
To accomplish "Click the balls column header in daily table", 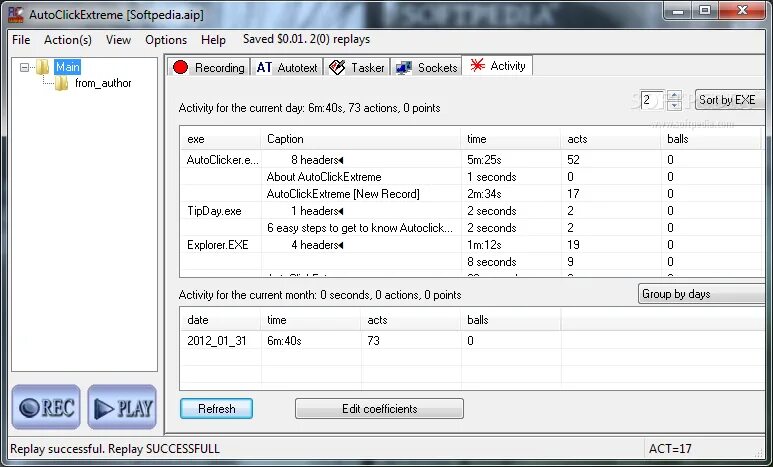I will click(712, 139).
